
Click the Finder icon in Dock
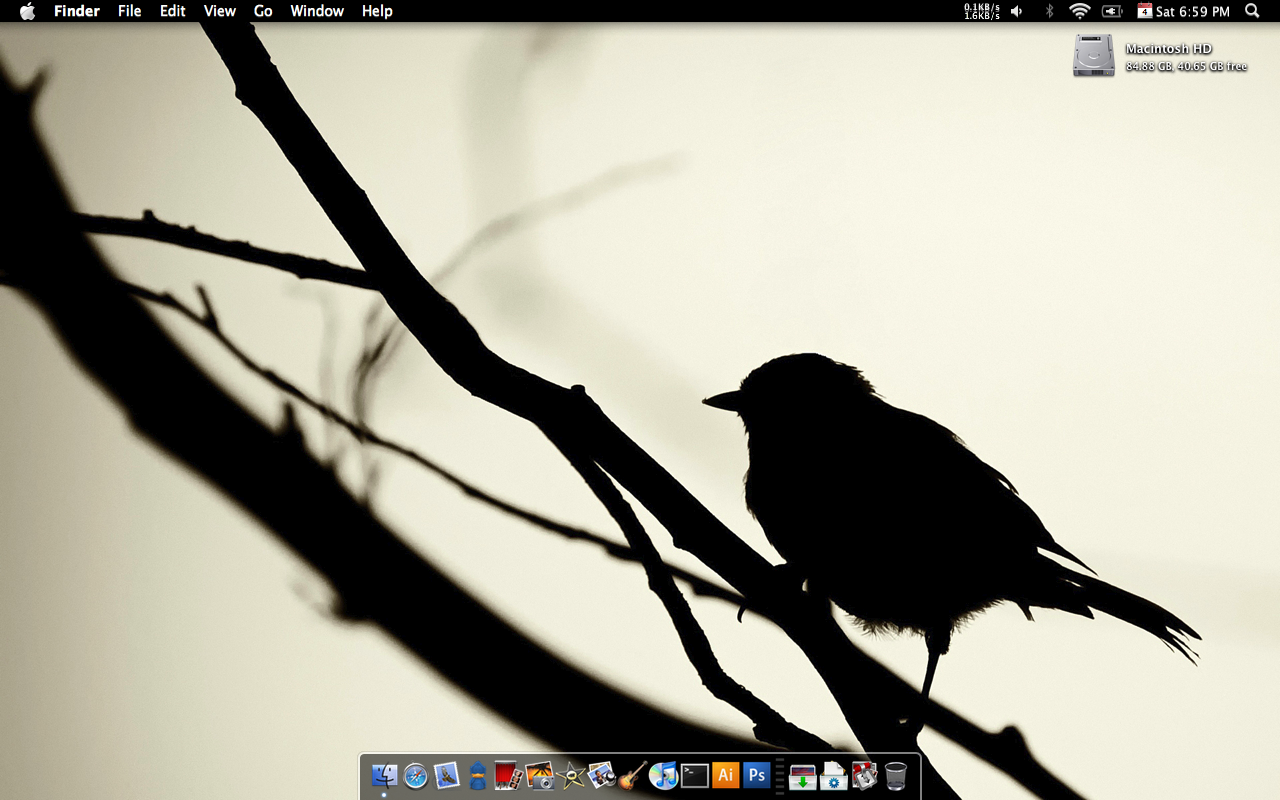(384, 776)
